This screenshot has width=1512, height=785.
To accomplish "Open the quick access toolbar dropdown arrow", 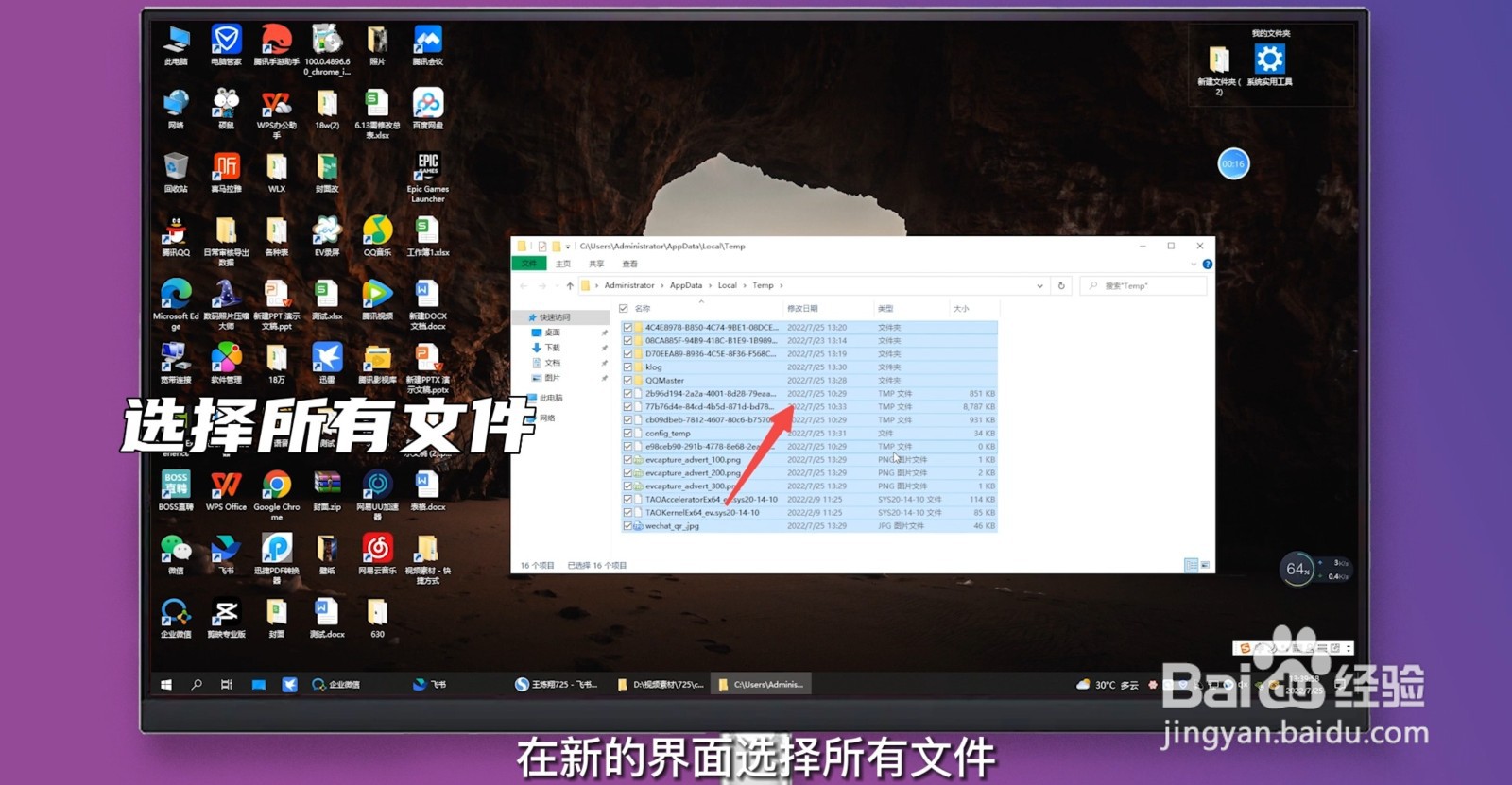I will point(568,246).
